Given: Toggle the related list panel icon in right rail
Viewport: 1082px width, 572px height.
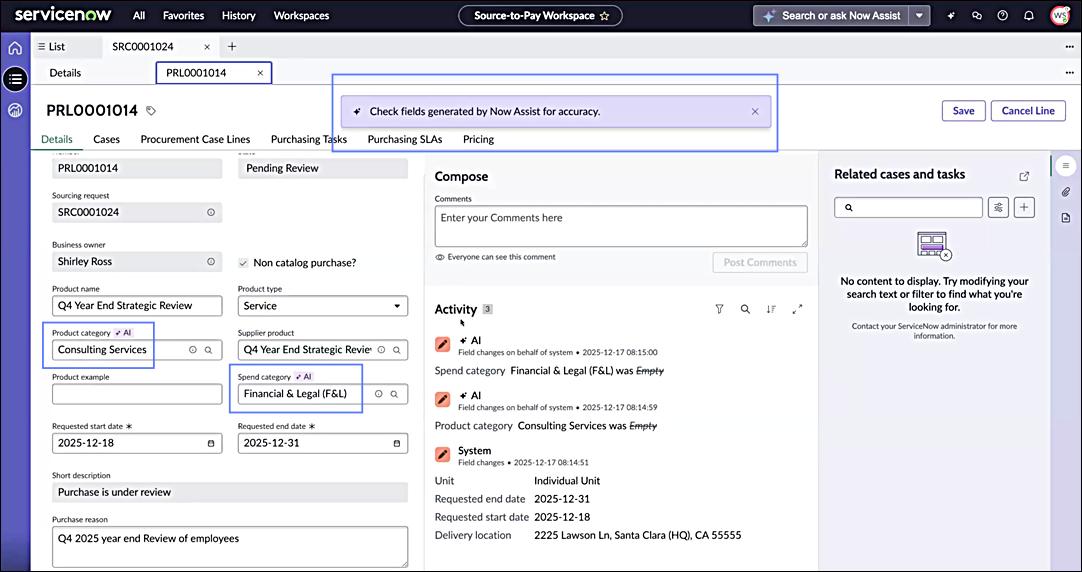Looking at the screenshot, I should coord(1066,166).
